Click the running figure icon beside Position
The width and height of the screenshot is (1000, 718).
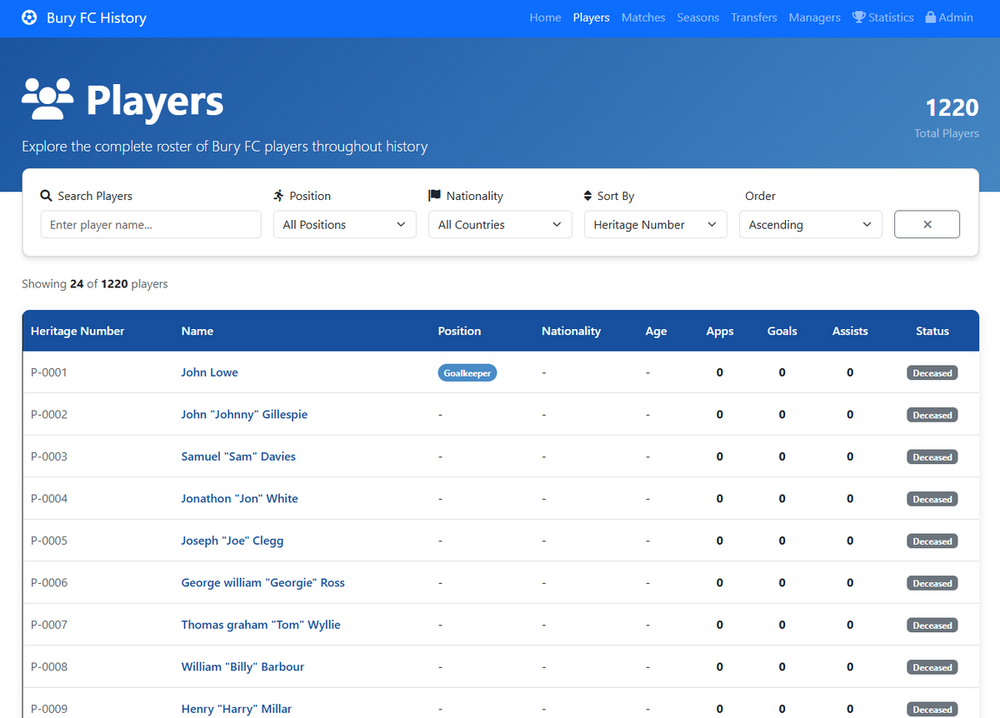pyautogui.click(x=279, y=196)
